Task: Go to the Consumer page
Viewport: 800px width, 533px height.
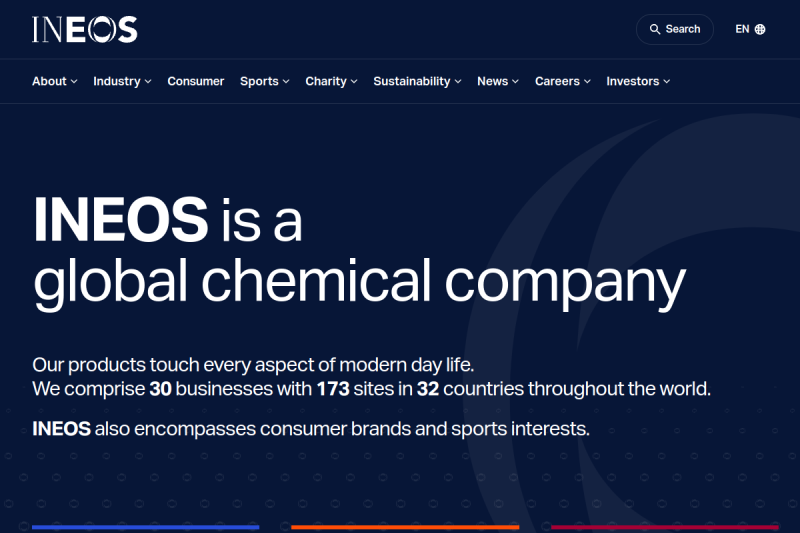Action: click(195, 81)
